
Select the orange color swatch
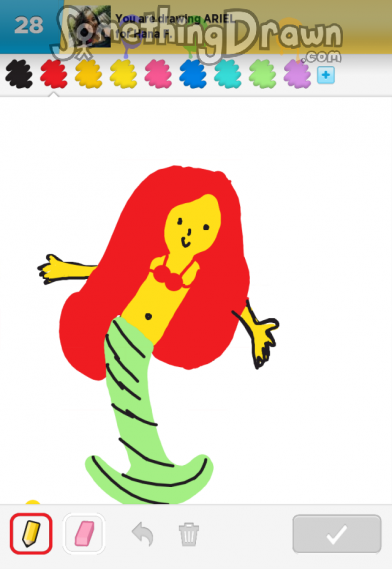pos(89,74)
